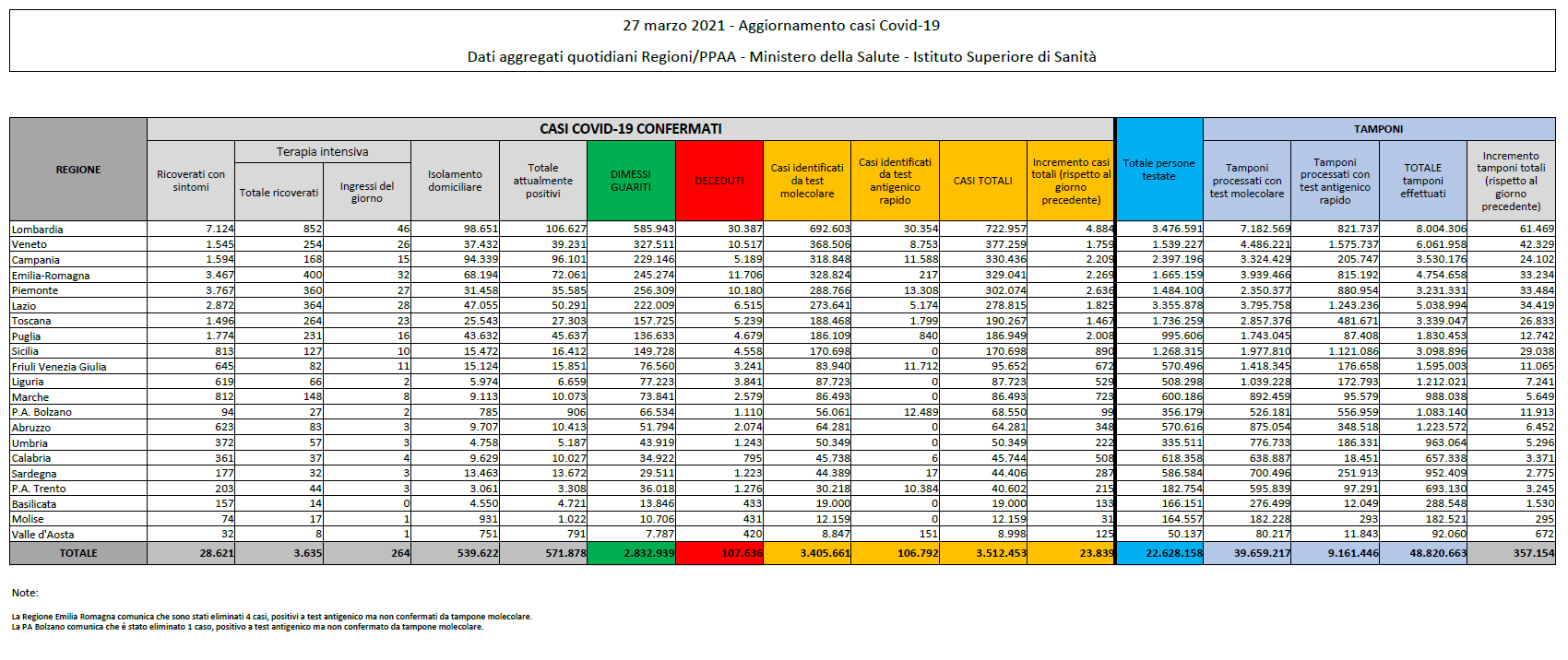The height and width of the screenshot is (660, 1568).
Task: Click the TOTALE row label
Action: point(78,553)
